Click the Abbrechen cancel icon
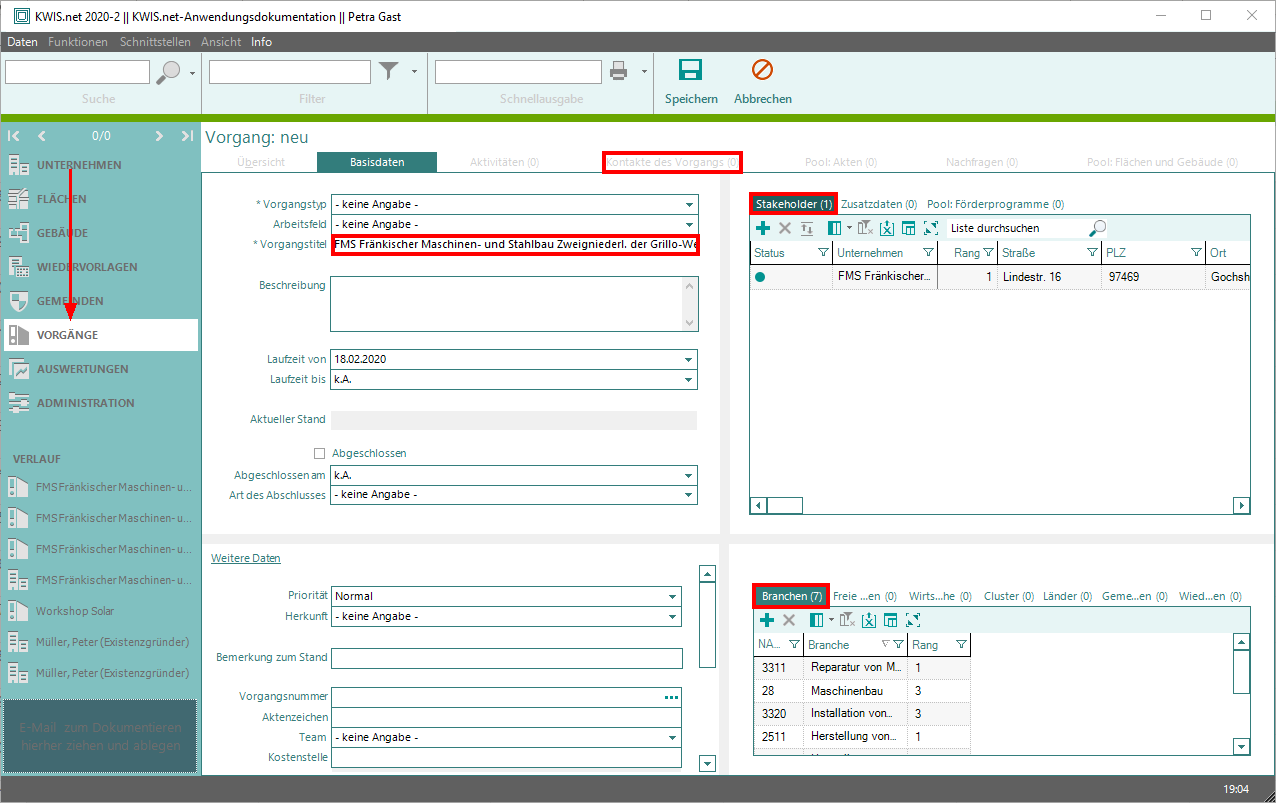The image size is (1276, 803). tap(762, 70)
